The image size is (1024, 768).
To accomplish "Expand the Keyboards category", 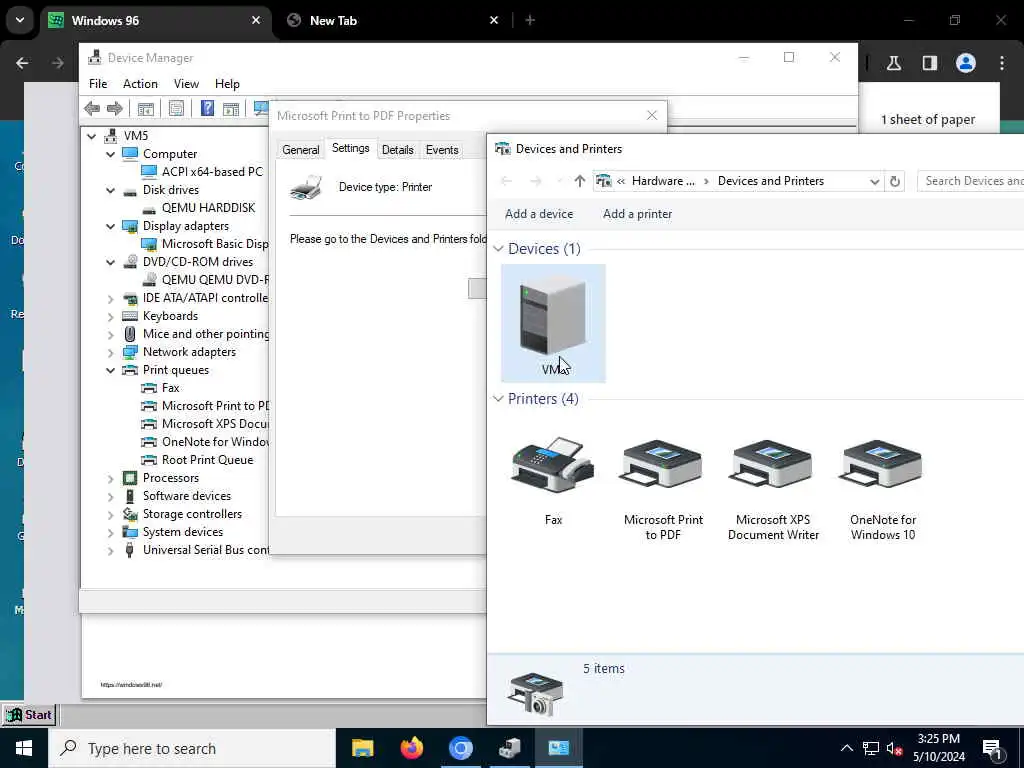I will click(x=110, y=316).
